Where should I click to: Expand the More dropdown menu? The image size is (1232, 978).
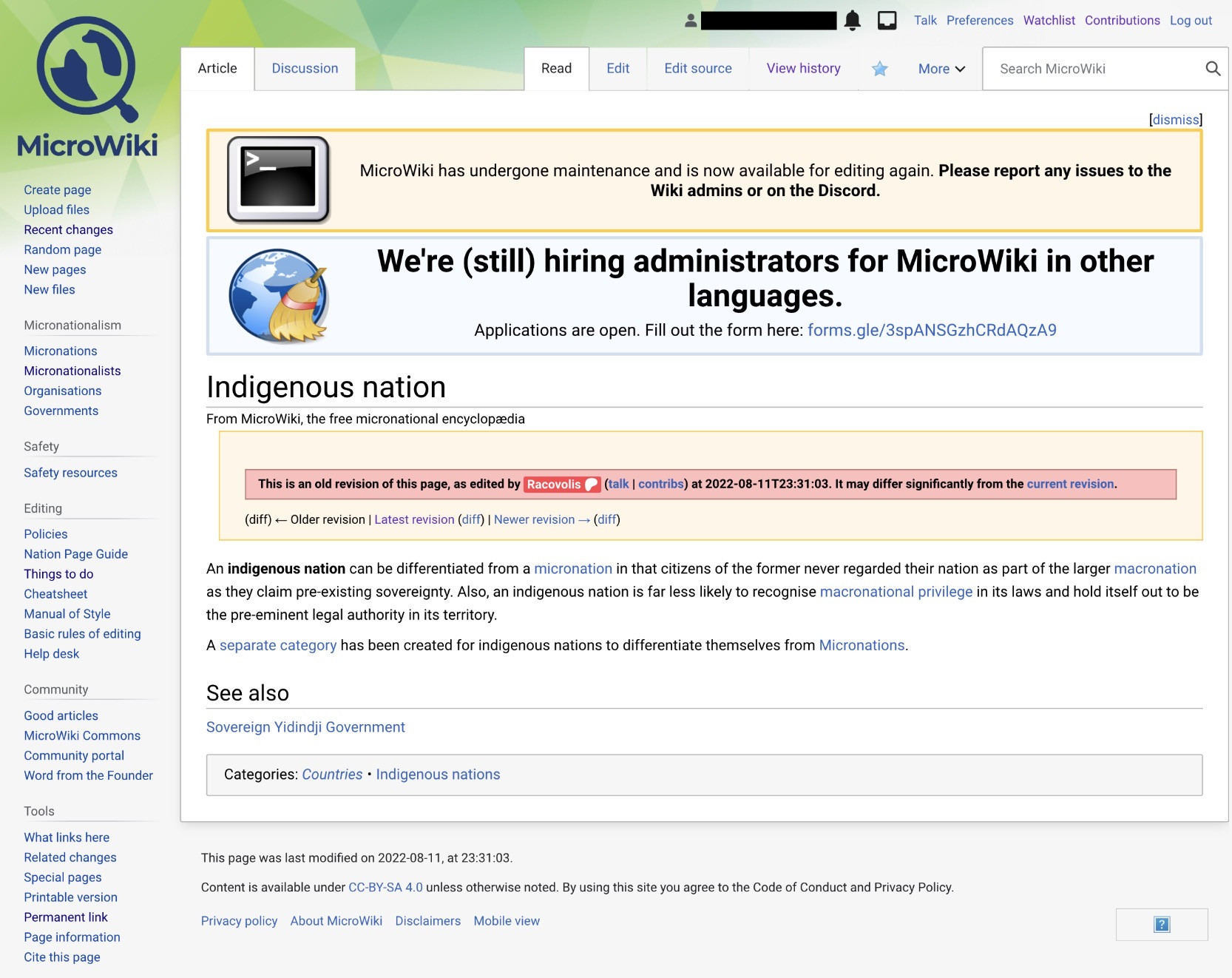pos(941,69)
